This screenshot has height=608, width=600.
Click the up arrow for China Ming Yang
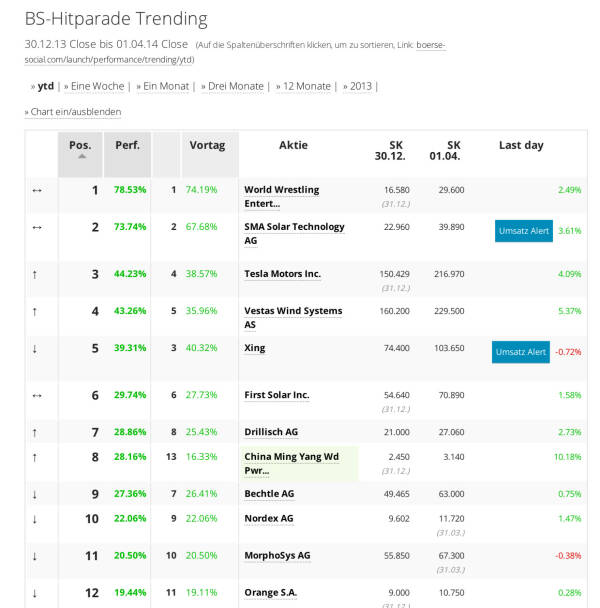click(x=36, y=457)
